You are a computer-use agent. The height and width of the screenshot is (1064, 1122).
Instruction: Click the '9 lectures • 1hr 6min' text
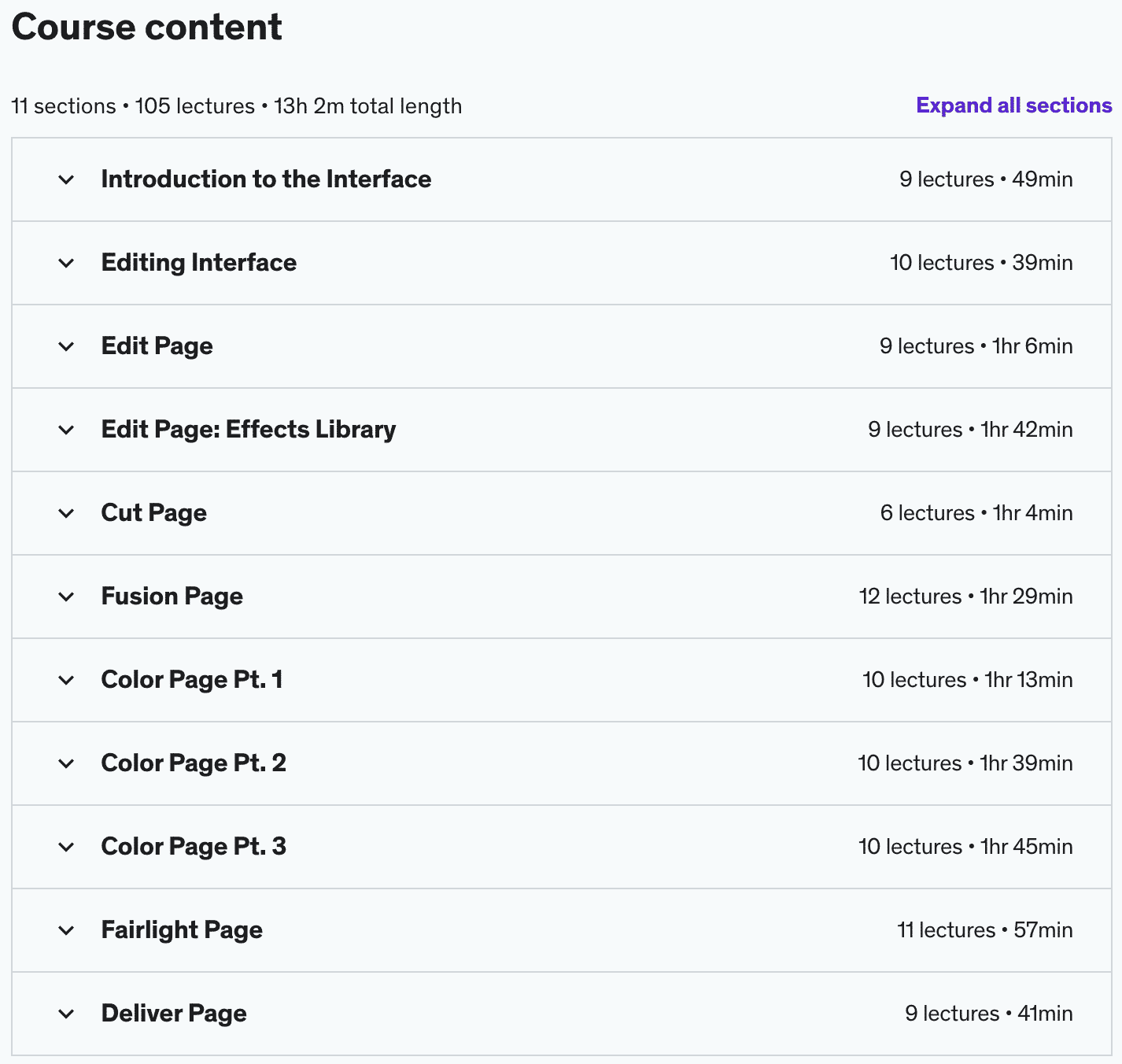coord(976,346)
